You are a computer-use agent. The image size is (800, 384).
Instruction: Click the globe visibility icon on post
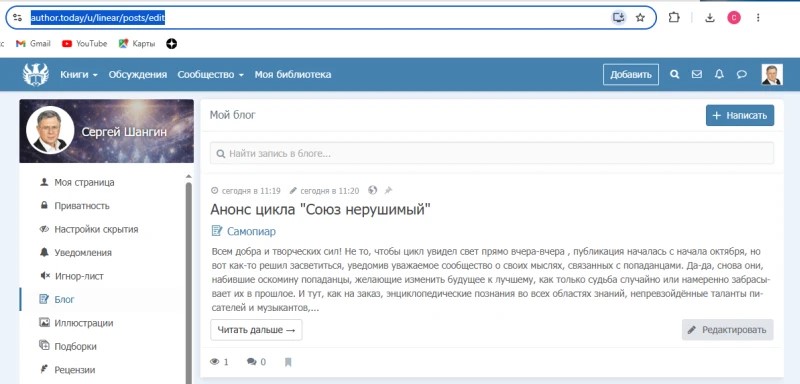(372, 190)
